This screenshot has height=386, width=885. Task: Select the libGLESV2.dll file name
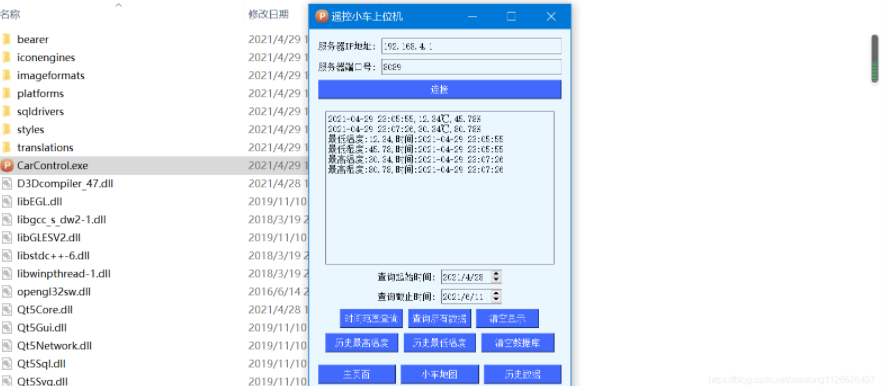click(49, 238)
